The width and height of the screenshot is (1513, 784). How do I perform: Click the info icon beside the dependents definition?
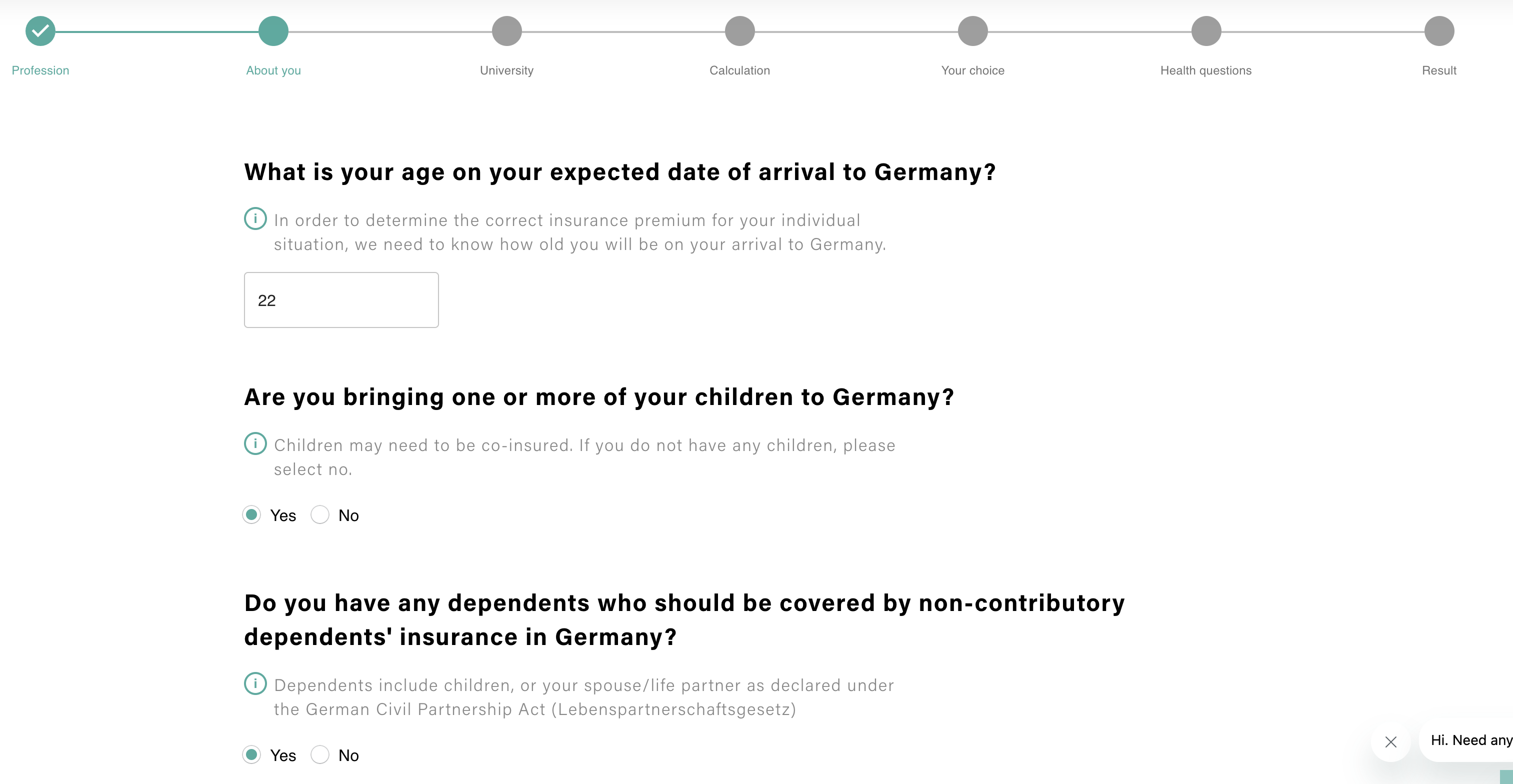click(x=255, y=683)
